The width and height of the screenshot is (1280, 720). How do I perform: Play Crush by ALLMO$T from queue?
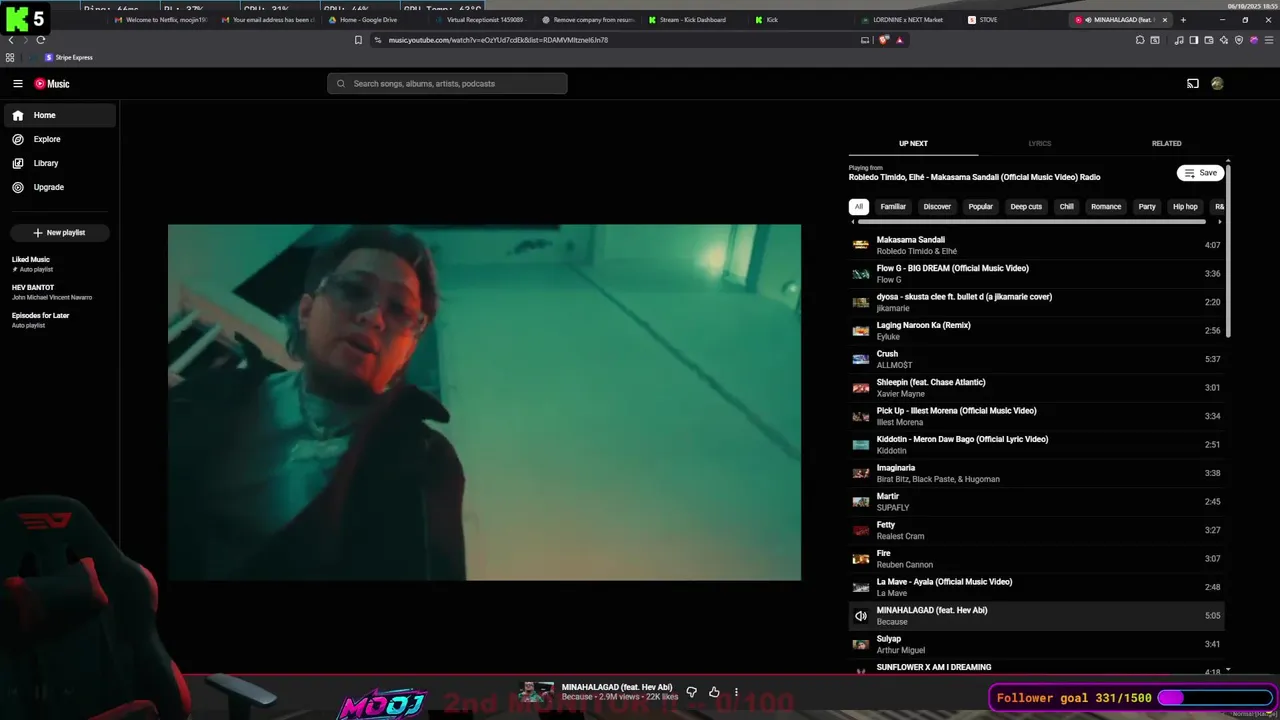[x=1036, y=359]
